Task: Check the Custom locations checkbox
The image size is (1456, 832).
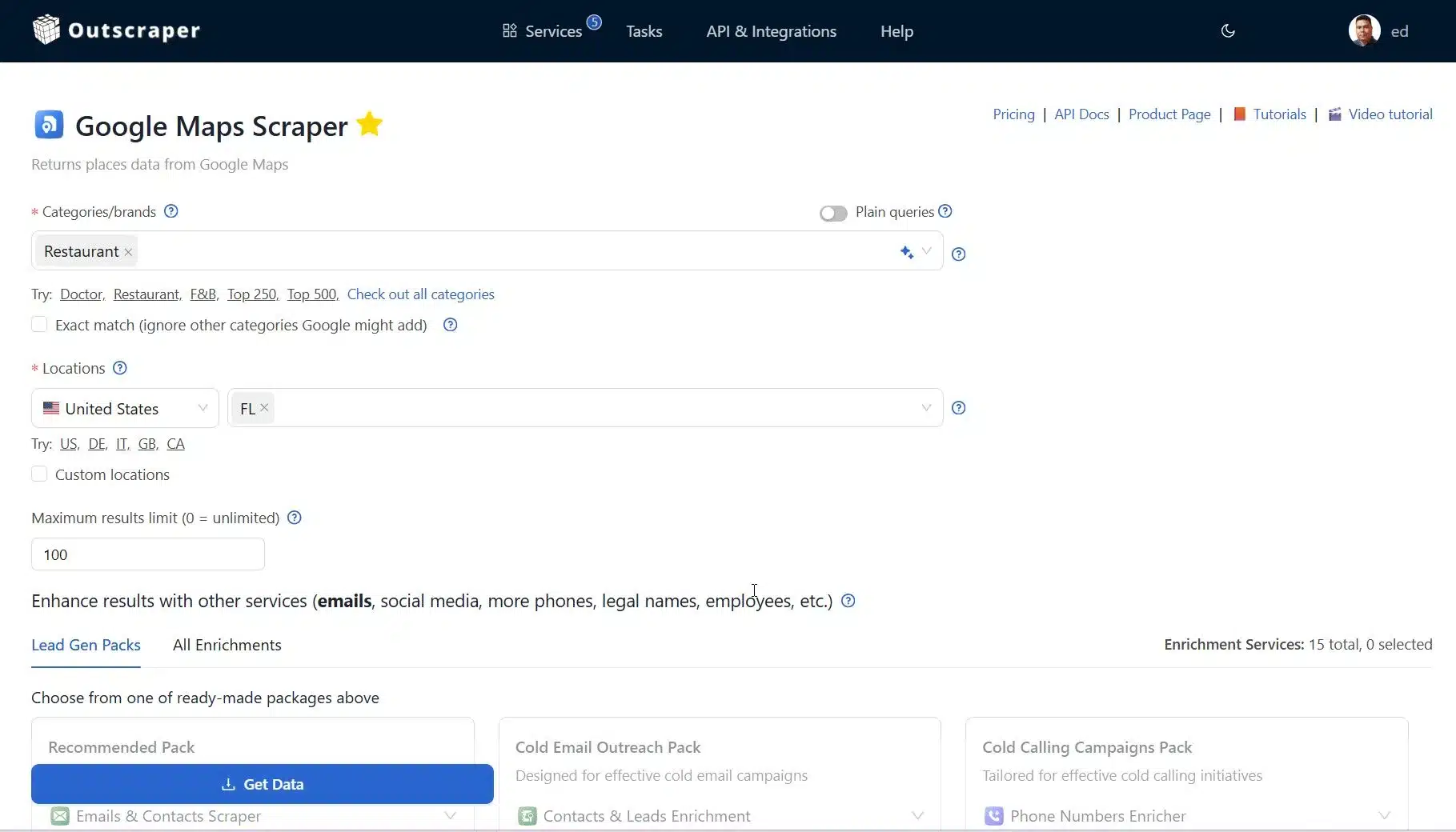Action: [39, 474]
